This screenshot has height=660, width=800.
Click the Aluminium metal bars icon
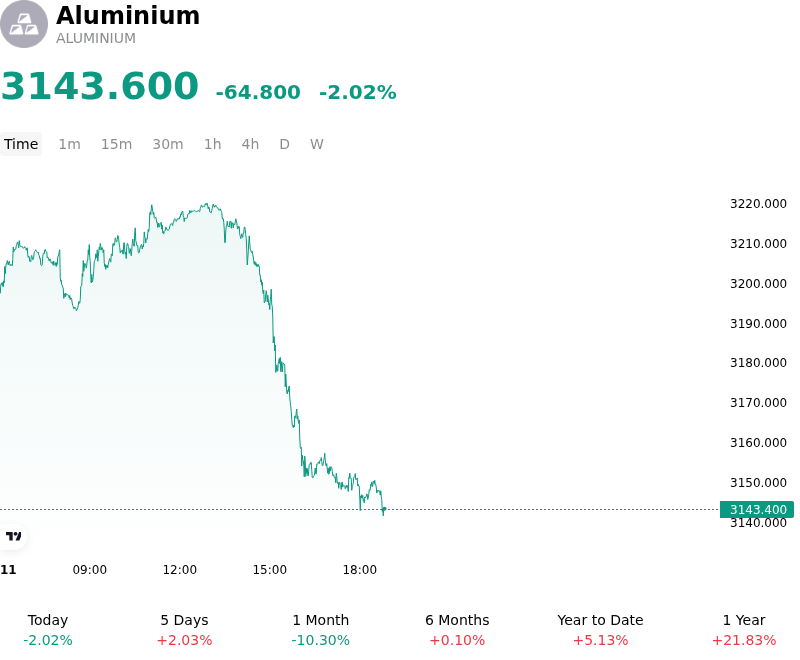[24, 24]
